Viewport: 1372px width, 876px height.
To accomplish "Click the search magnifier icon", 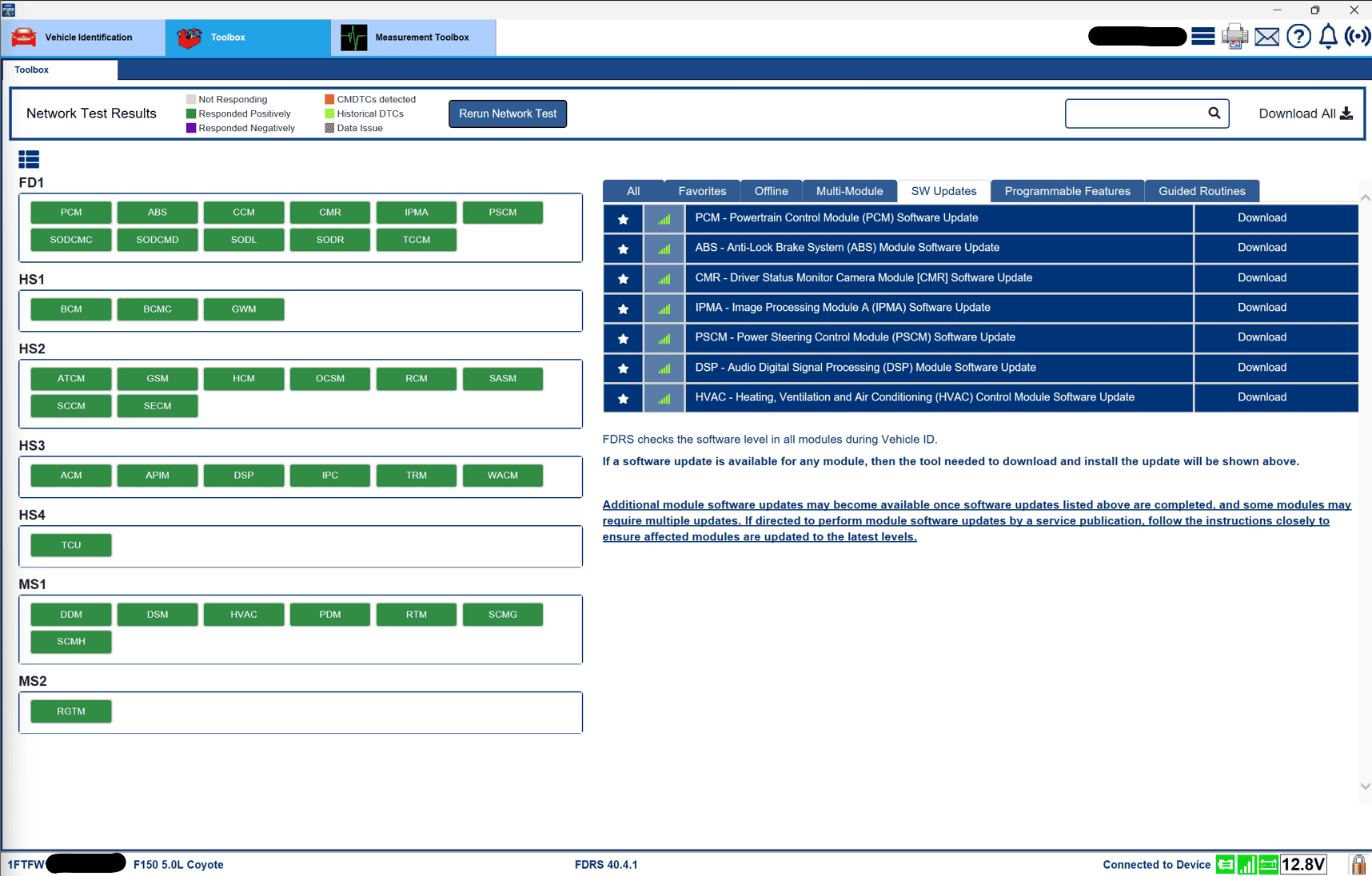I will tap(1214, 113).
